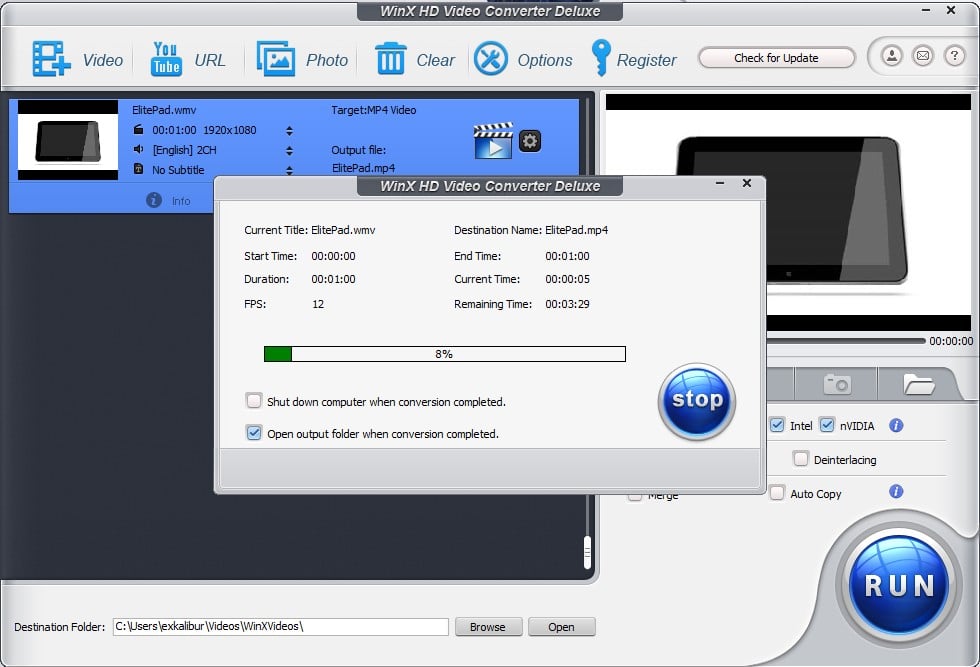Switch to the camera snapshot tab
This screenshot has height=667, width=980.
[x=836, y=384]
